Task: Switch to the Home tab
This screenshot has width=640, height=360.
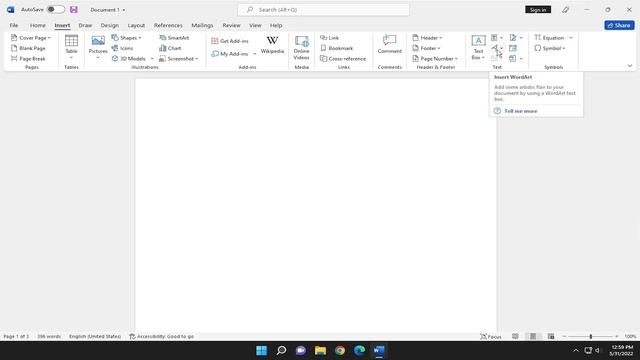Action: 38,25
